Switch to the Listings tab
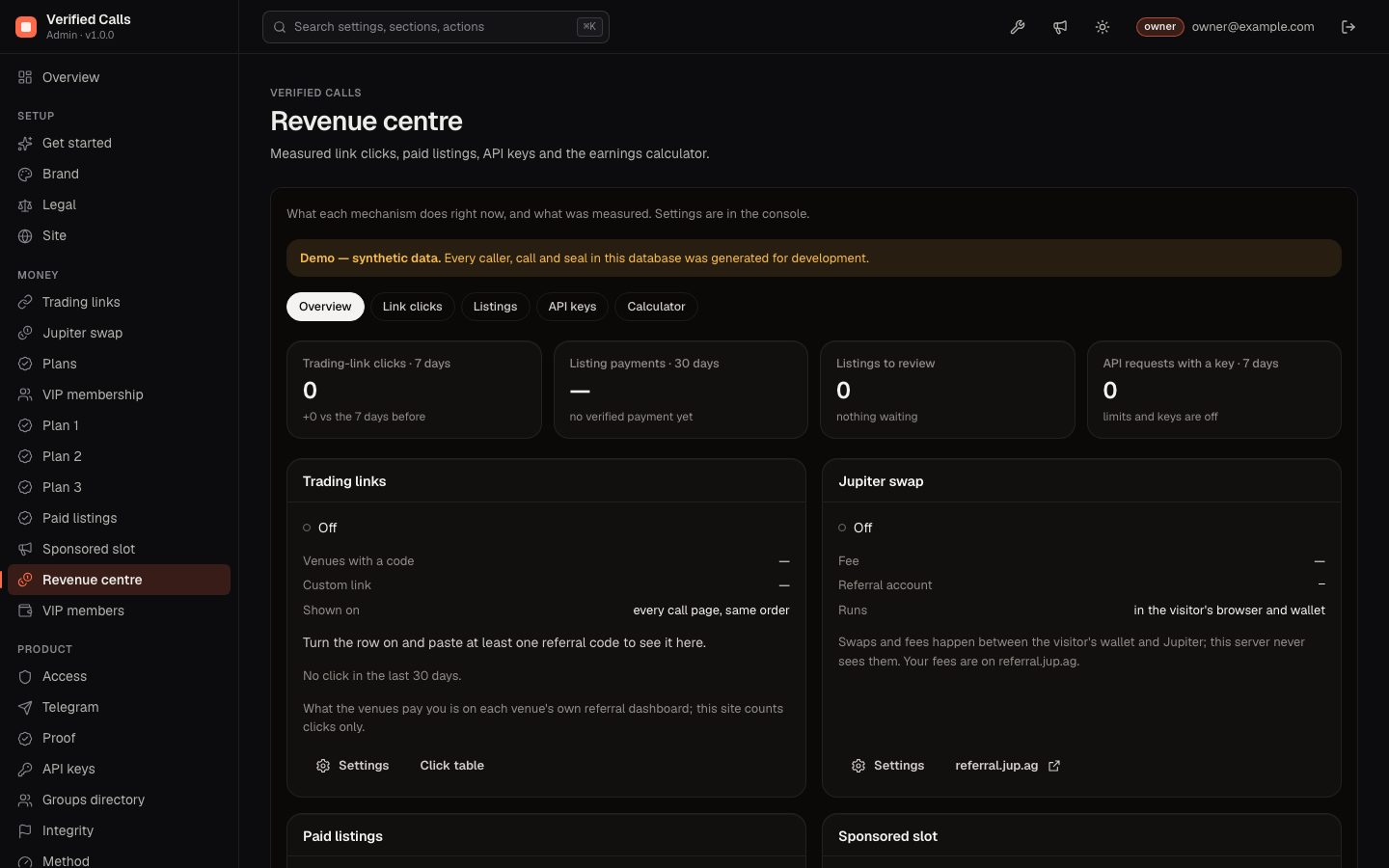 [x=495, y=307]
